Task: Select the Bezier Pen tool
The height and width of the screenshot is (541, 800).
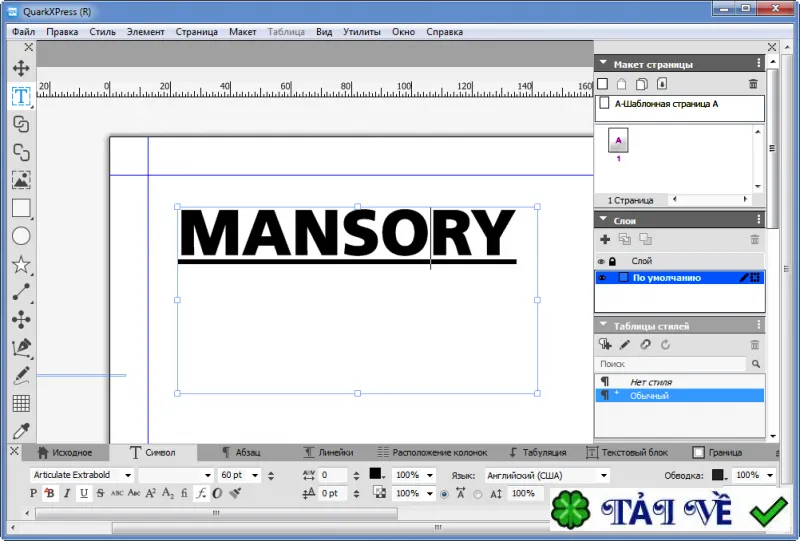Action: (21, 348)
